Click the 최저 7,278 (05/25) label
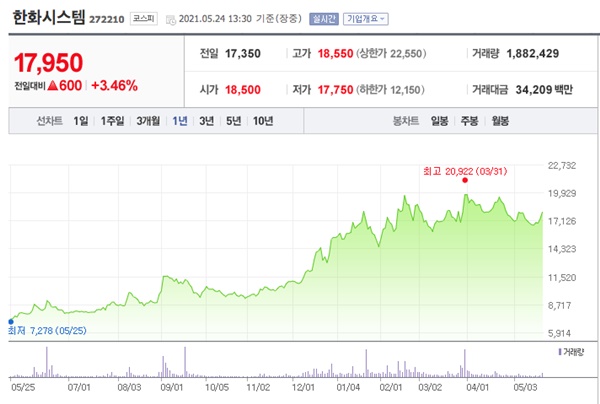Viewport: 600px width, 404px height. (x=47, y=331)
